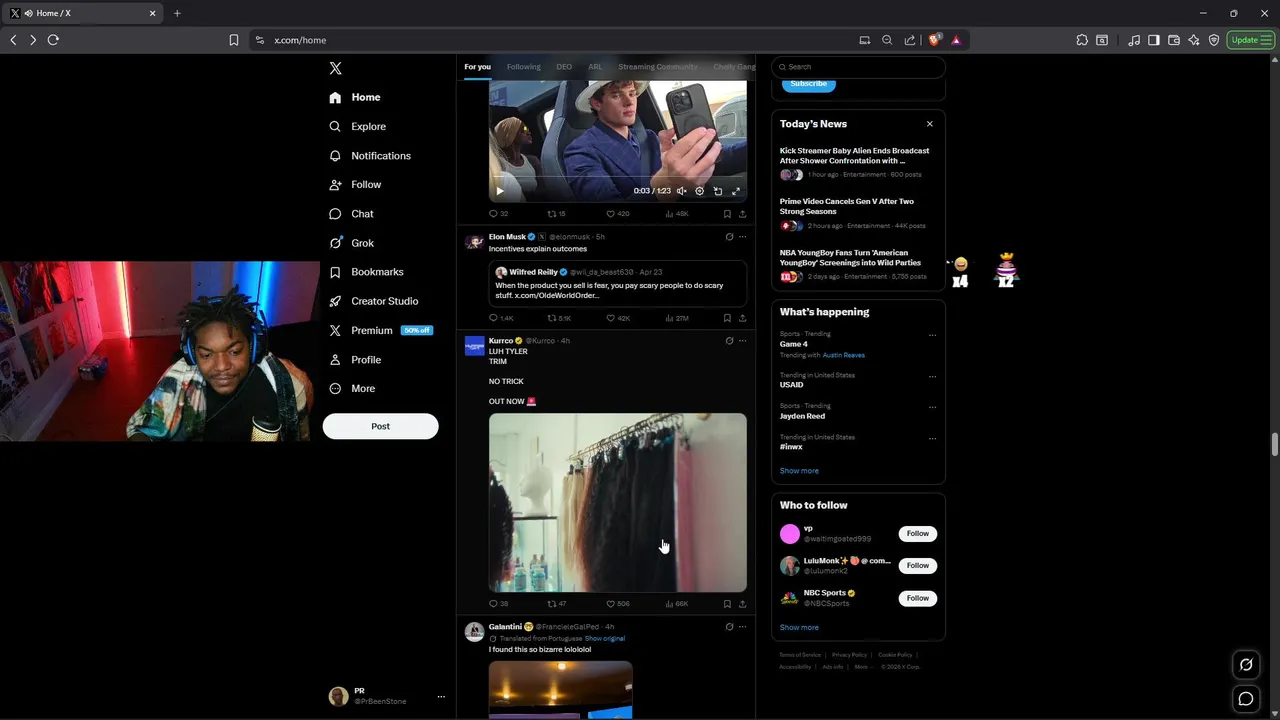Open account menu next to PR @PrBeenStone
1280x720 pixels.
click(x=441, y=697)
